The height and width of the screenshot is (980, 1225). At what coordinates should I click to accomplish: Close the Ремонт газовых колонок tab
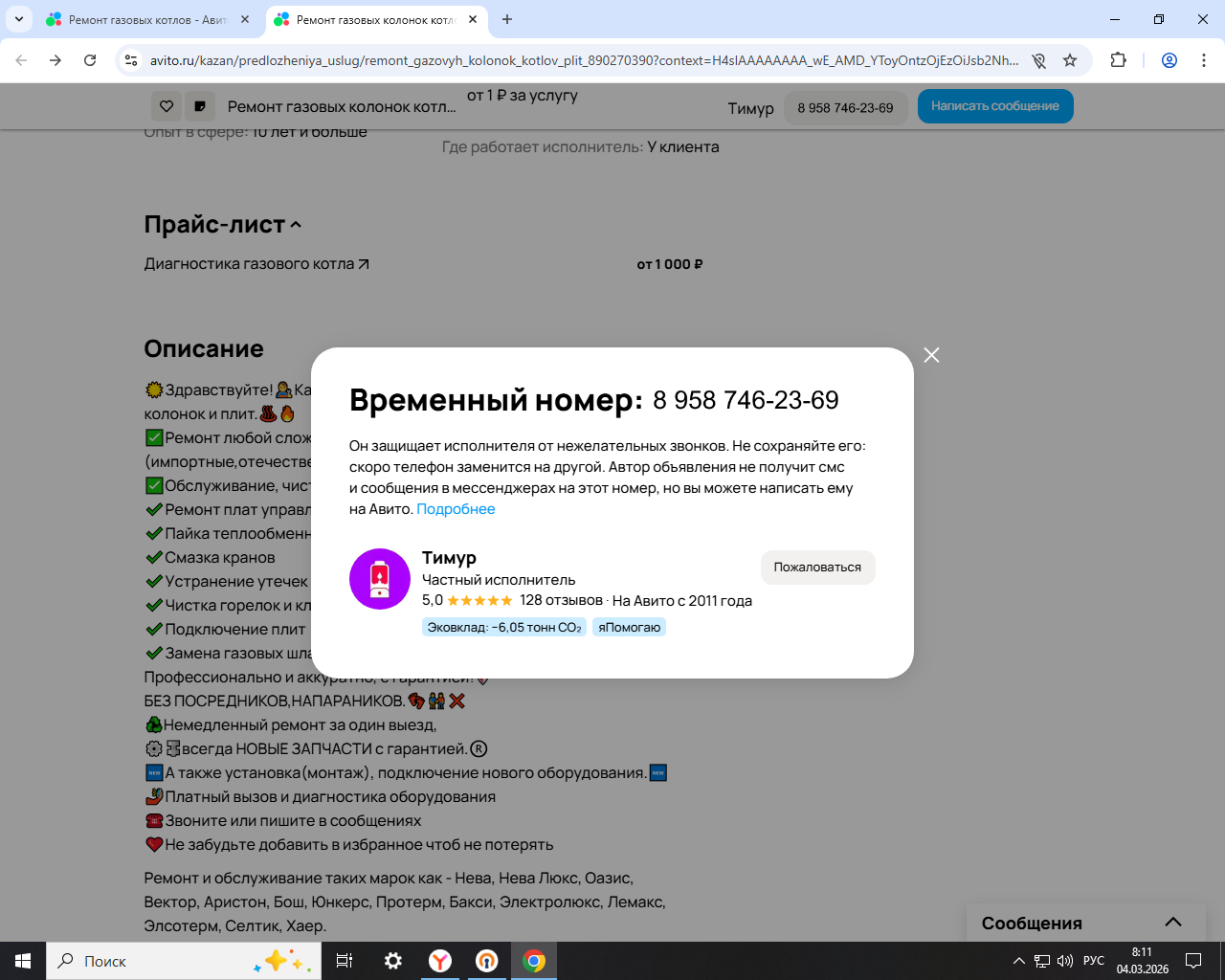[x=473, y=19]
